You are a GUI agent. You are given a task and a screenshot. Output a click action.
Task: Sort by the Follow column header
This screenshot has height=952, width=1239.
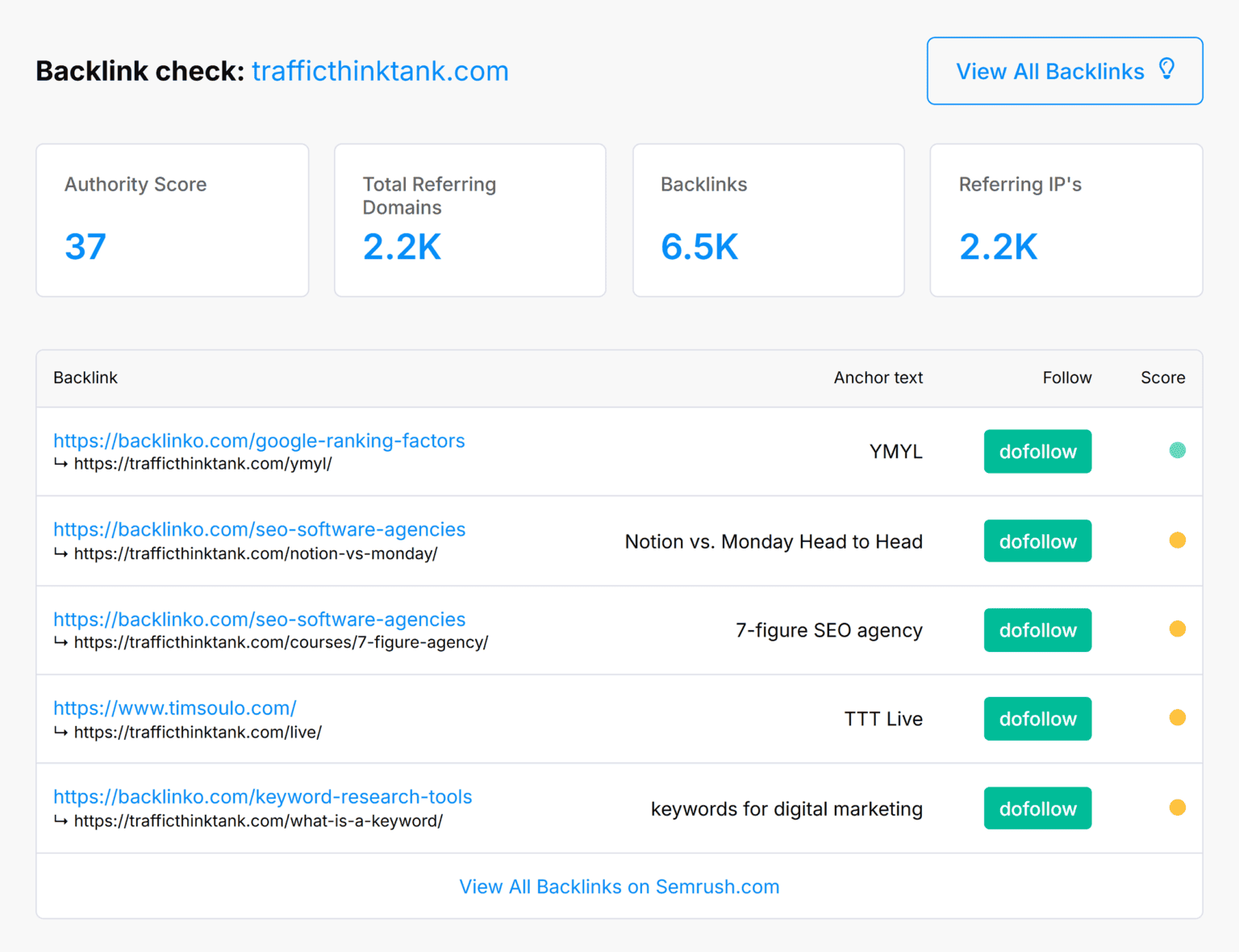(x=1066, y=378)
